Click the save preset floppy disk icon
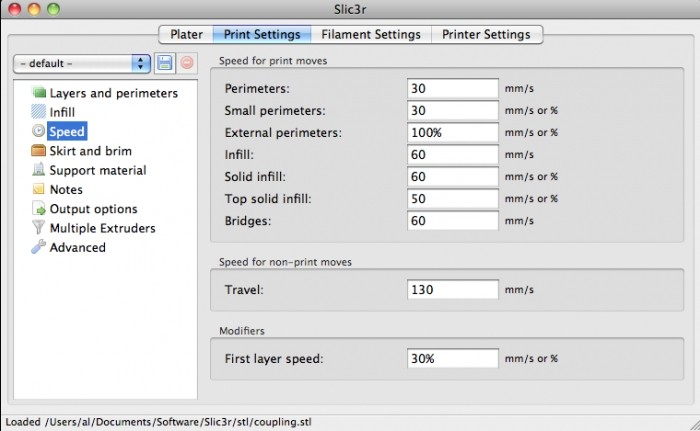Image resolution: width=700 pixels, height=431 pixels. (164, 63)
